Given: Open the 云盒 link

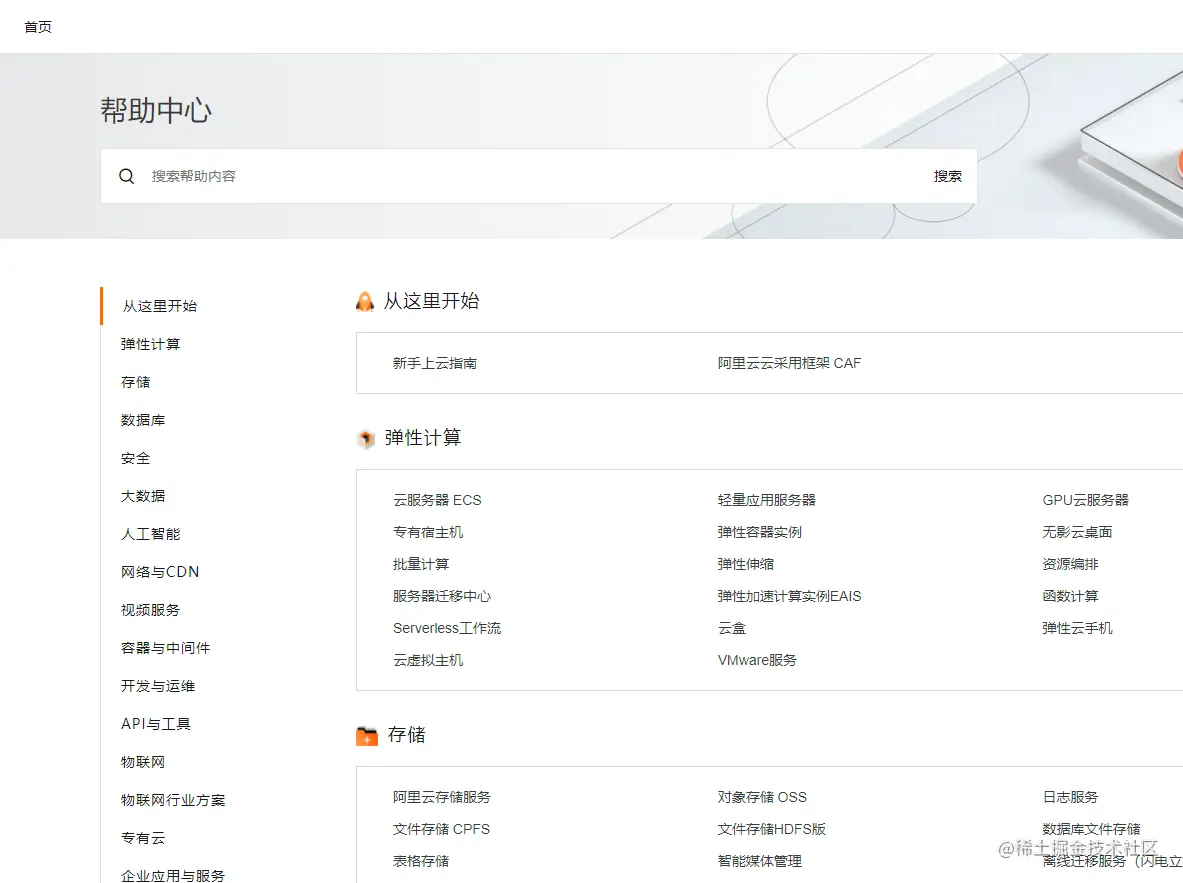Looking at the screenshot, I should [732, 628].
